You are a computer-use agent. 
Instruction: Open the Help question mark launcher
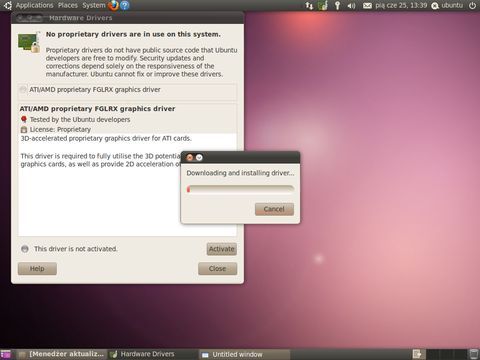[x=125, y=5]
